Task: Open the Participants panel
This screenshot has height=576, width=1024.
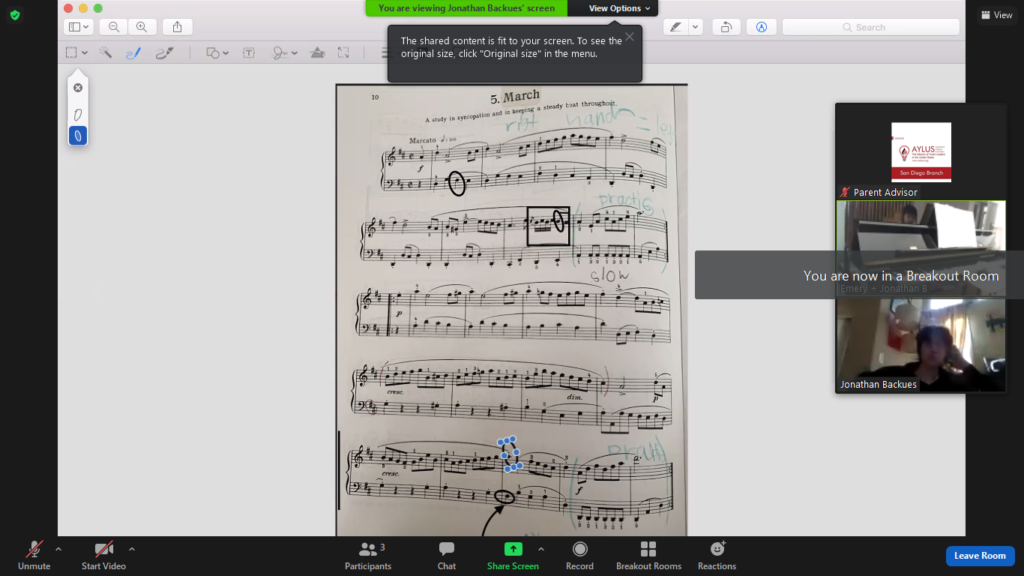Action: click(x=368, y=556)
